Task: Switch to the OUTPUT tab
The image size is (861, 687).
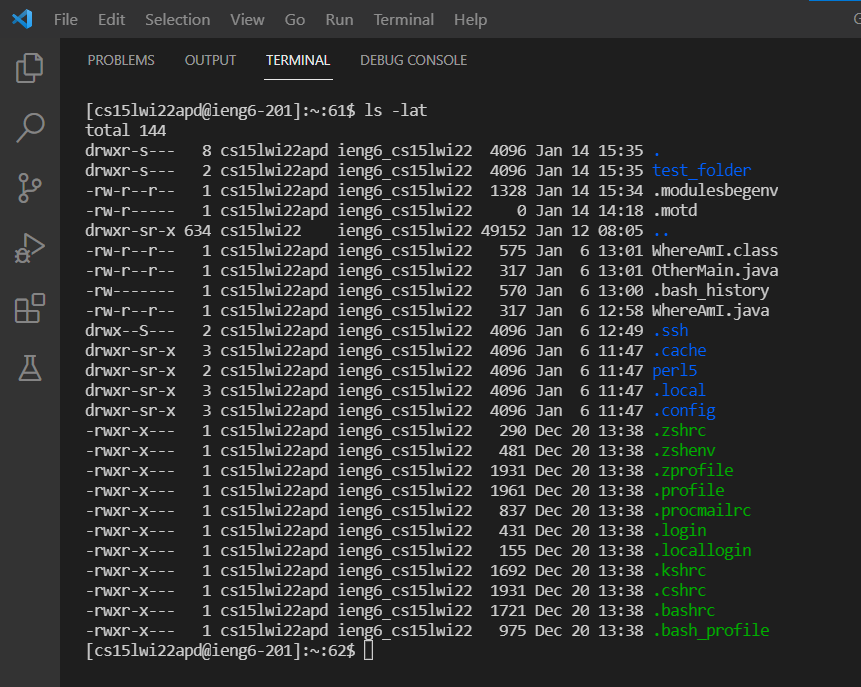Action: (x=210, y=60)
